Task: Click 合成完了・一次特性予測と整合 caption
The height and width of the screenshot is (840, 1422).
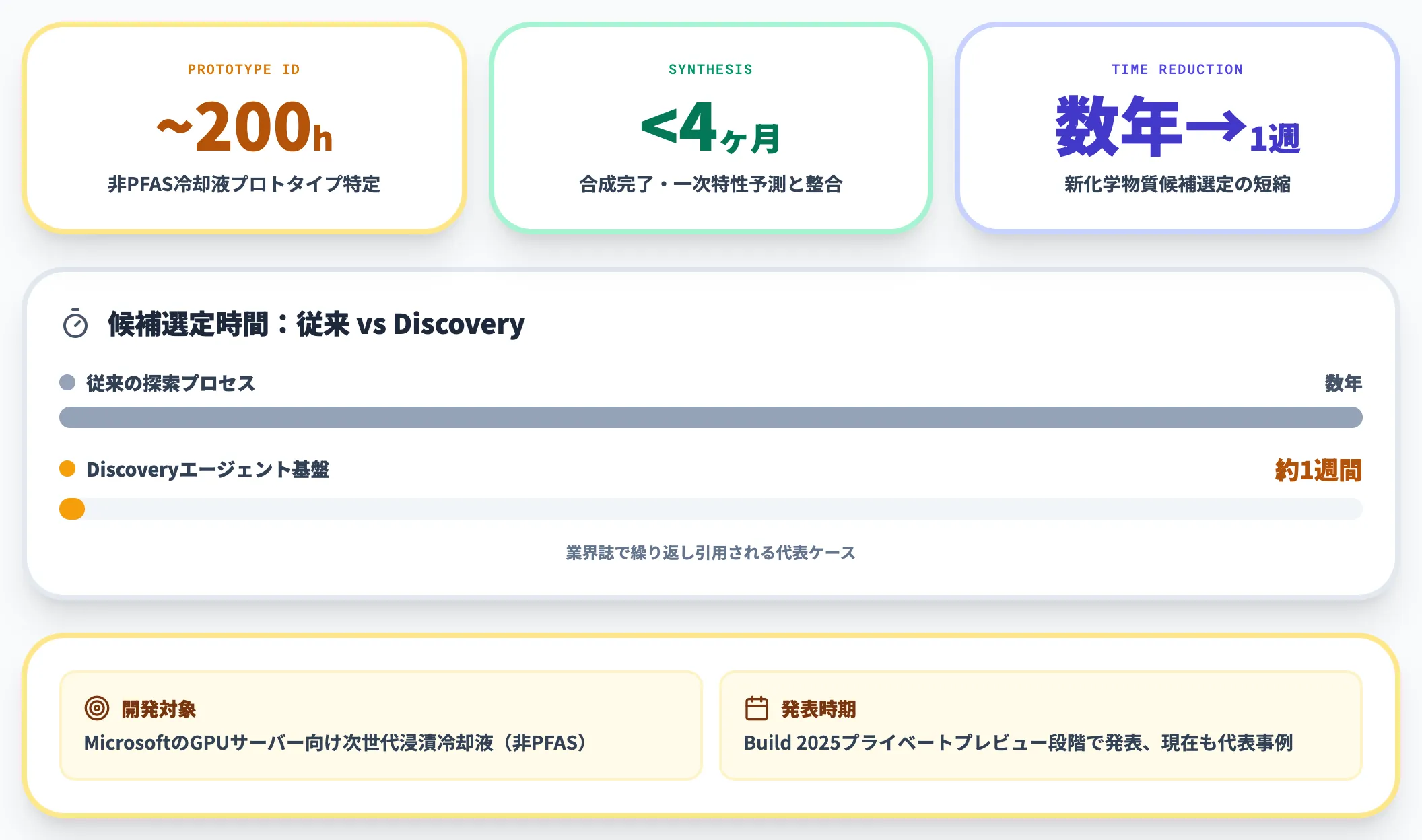Action: click(711, 184)
